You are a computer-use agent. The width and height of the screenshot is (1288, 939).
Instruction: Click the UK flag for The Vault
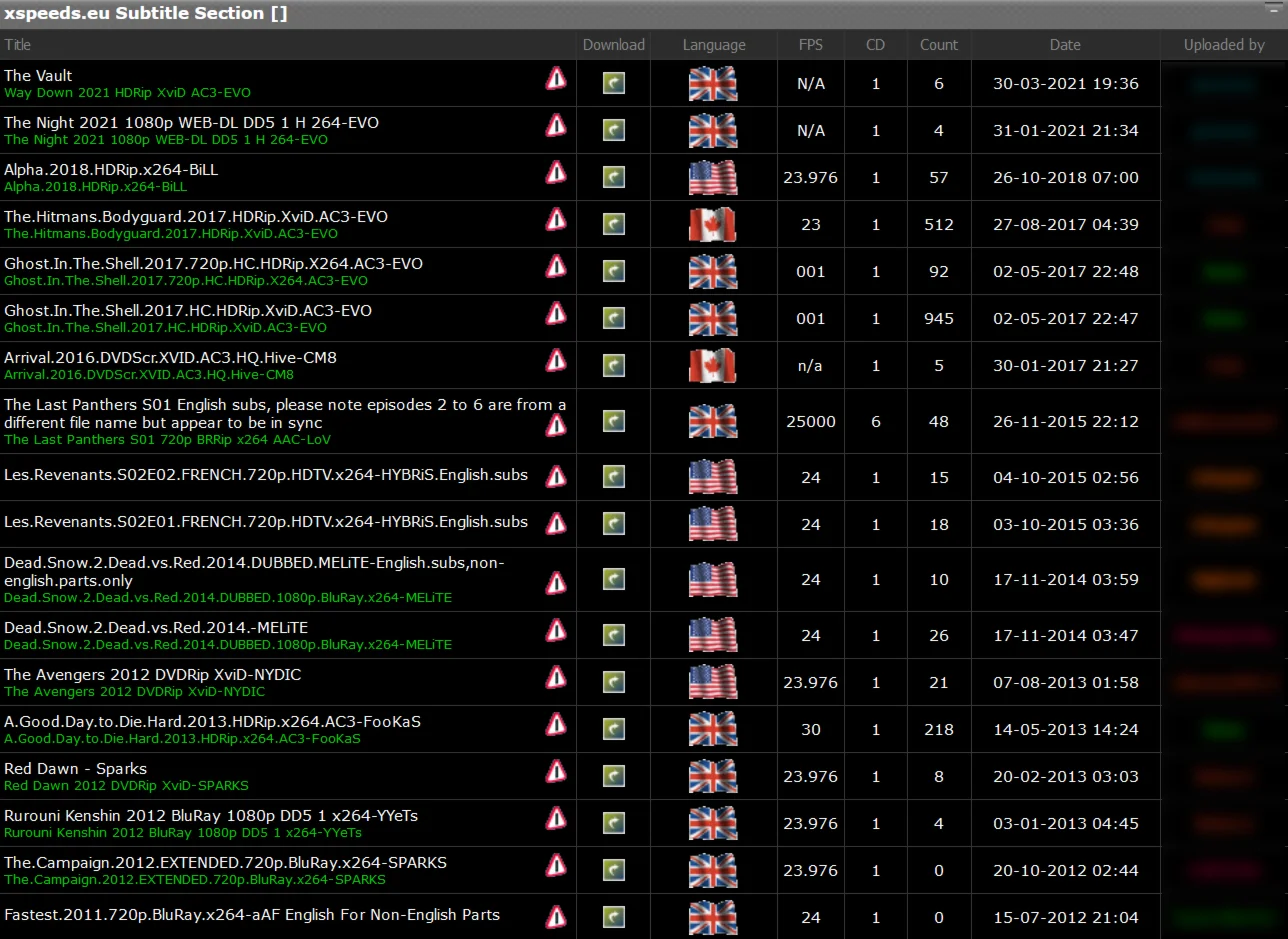pyautogui.click(x=713, y=83)
